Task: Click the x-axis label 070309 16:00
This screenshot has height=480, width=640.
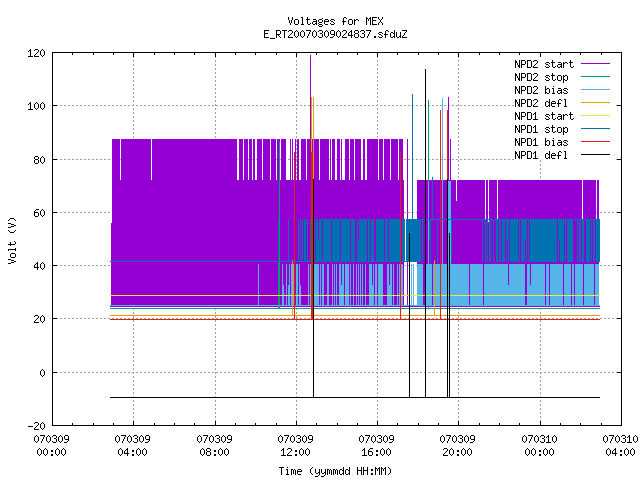Action: 377,446
